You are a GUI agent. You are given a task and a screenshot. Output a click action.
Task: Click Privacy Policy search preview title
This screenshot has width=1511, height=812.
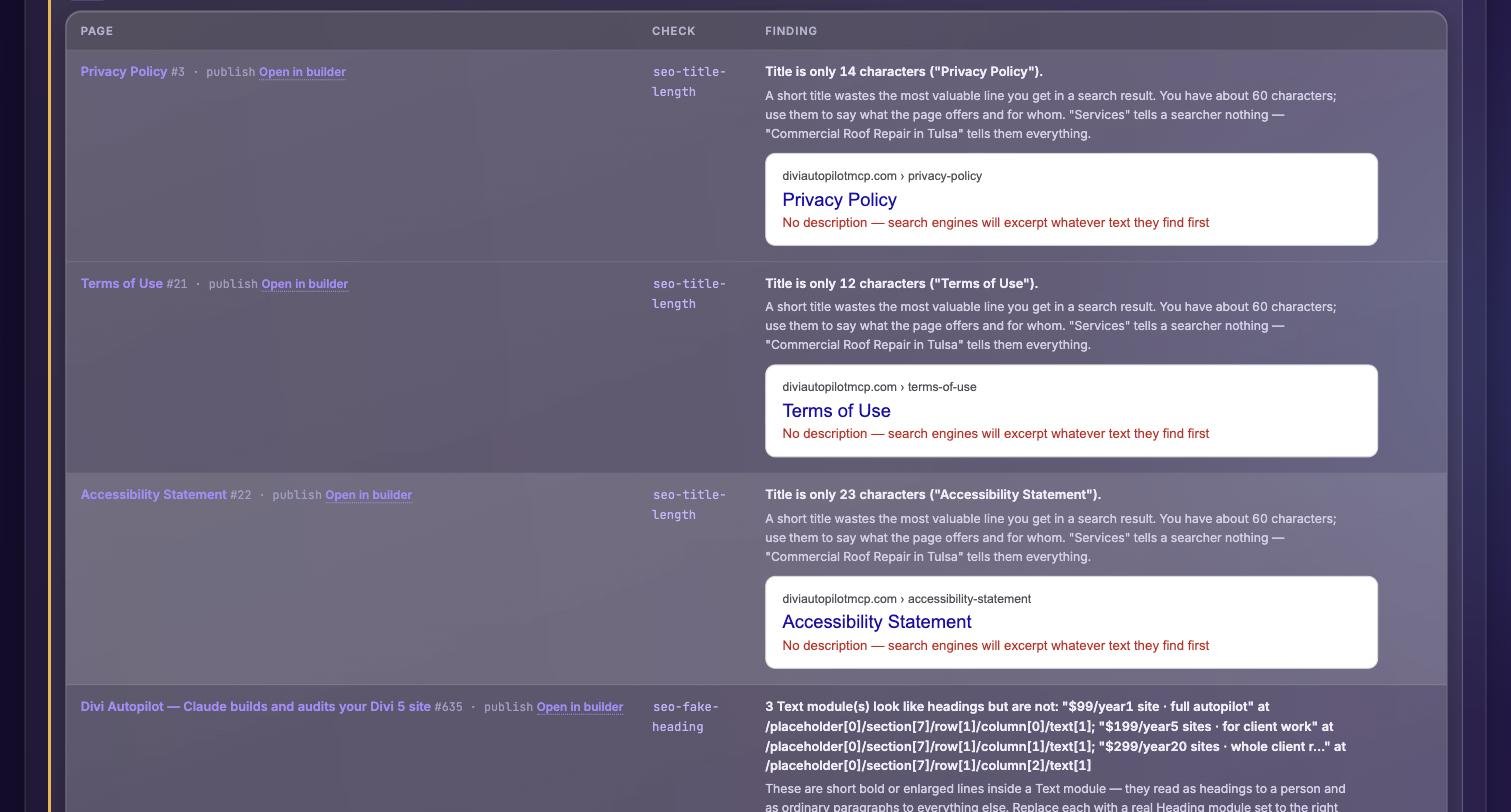coord(839,200)
